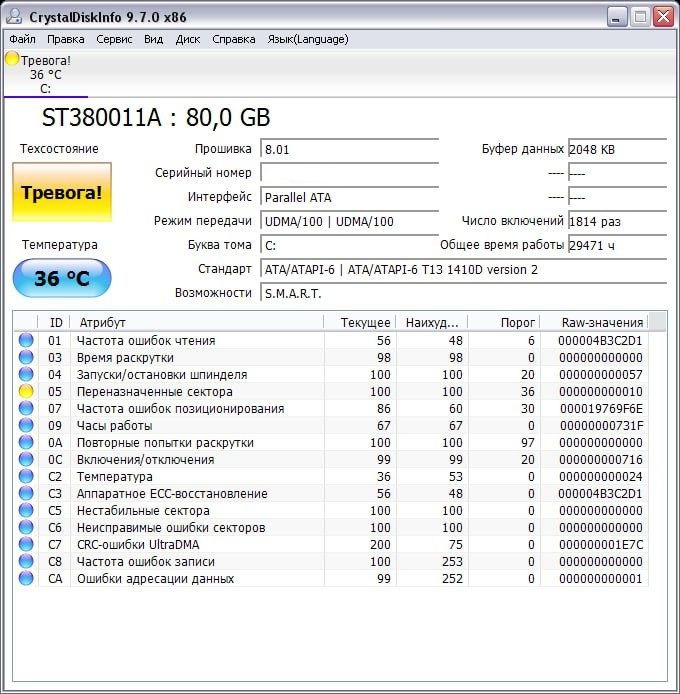Click the Буфер данных field 2048 KB

click(x=618, y=149)
